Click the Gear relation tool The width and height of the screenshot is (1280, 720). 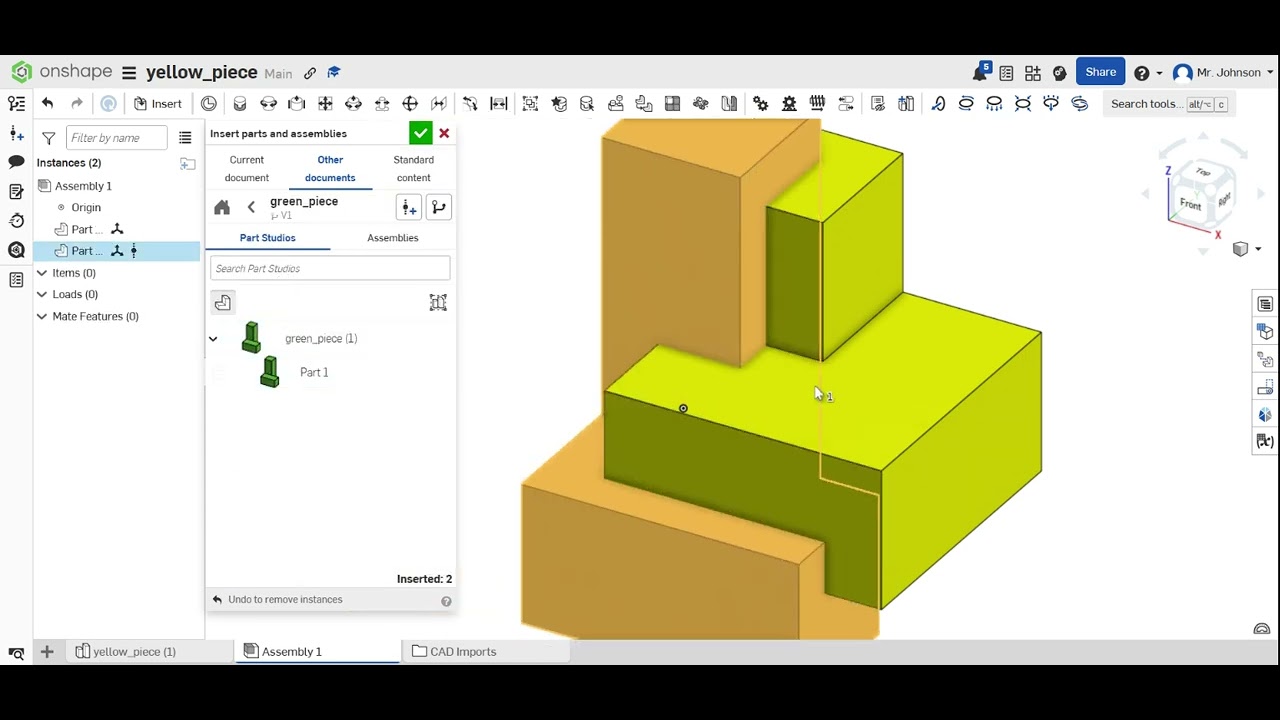[761, 103]
